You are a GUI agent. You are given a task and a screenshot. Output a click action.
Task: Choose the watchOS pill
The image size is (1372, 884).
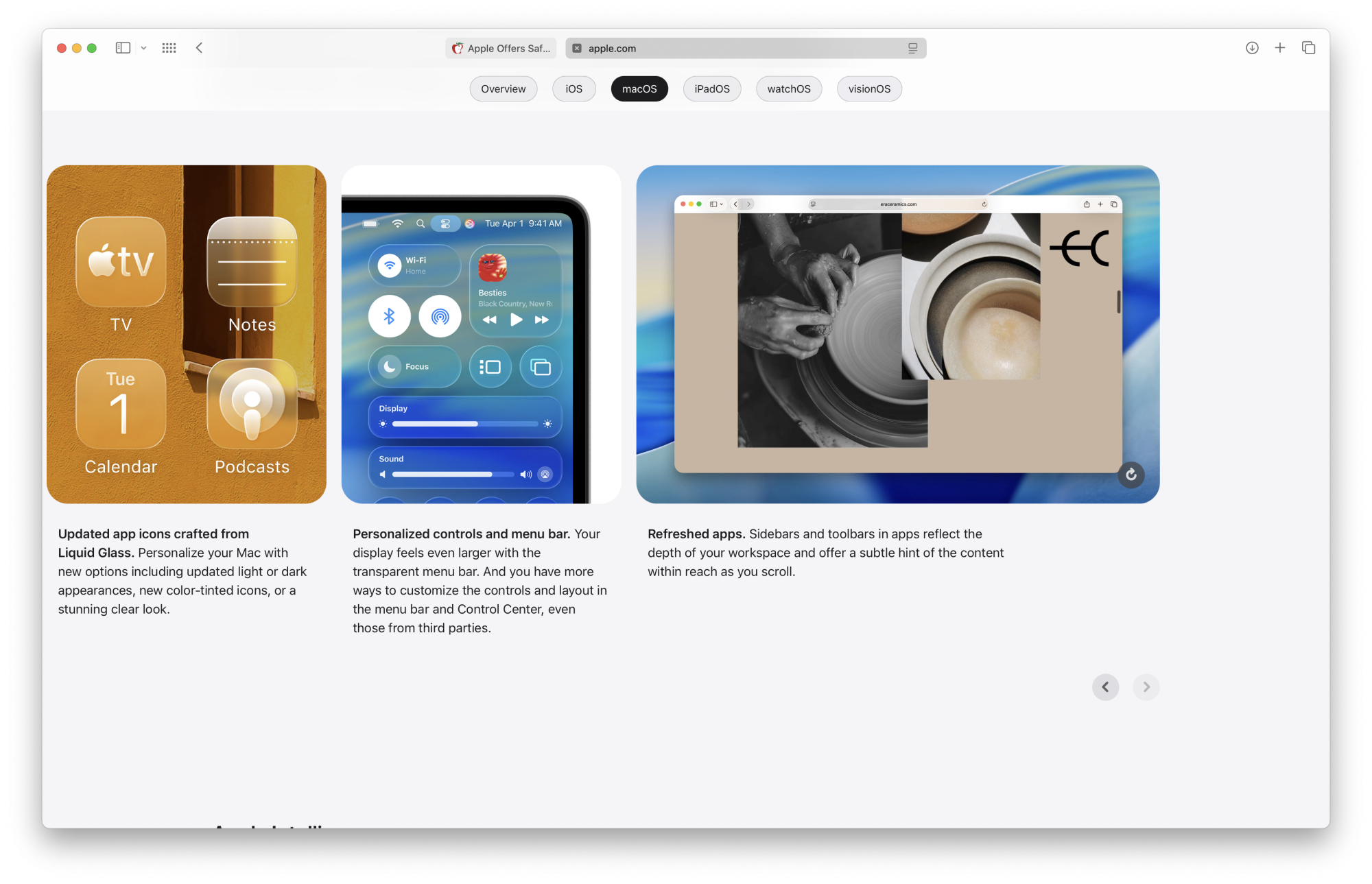tap(788, 89)
